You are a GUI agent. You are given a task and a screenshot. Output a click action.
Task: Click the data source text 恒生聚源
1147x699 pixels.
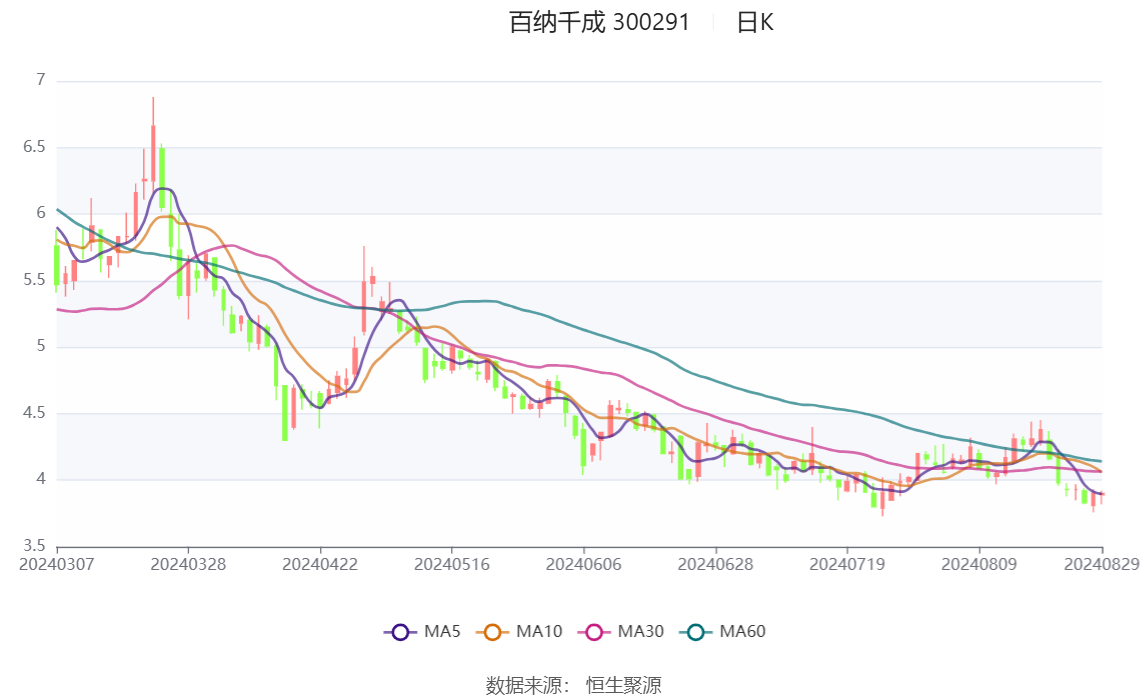tap(623, 685)
